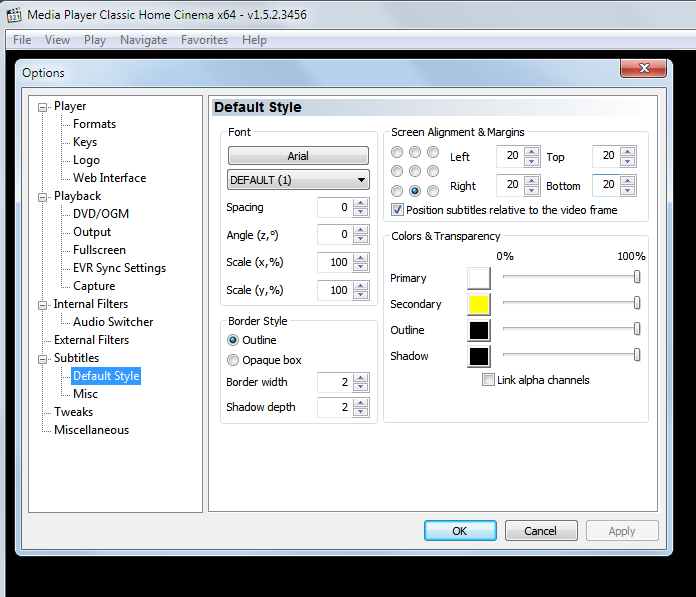Select EVR Sync Settings tree item

tap(119, 268)
